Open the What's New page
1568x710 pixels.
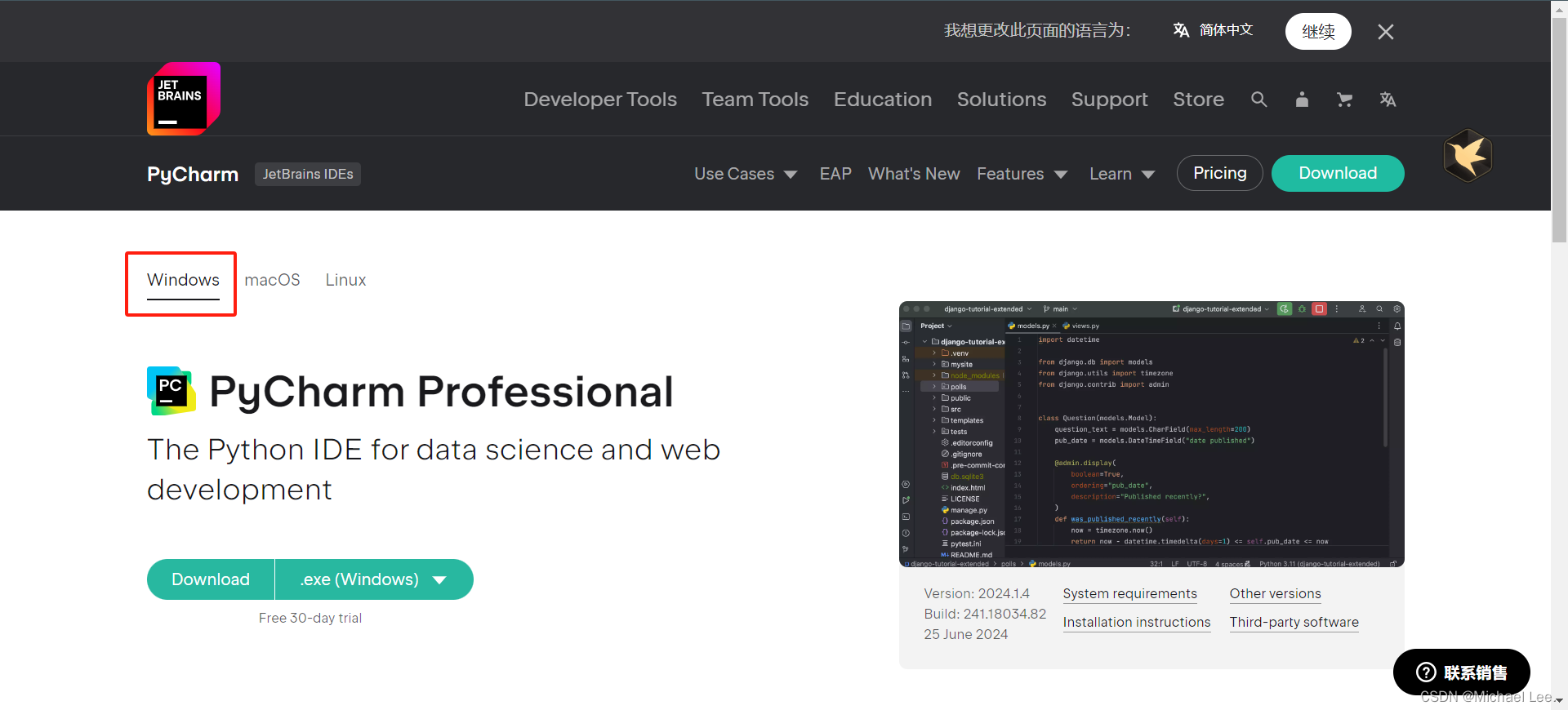coord(914,174)
